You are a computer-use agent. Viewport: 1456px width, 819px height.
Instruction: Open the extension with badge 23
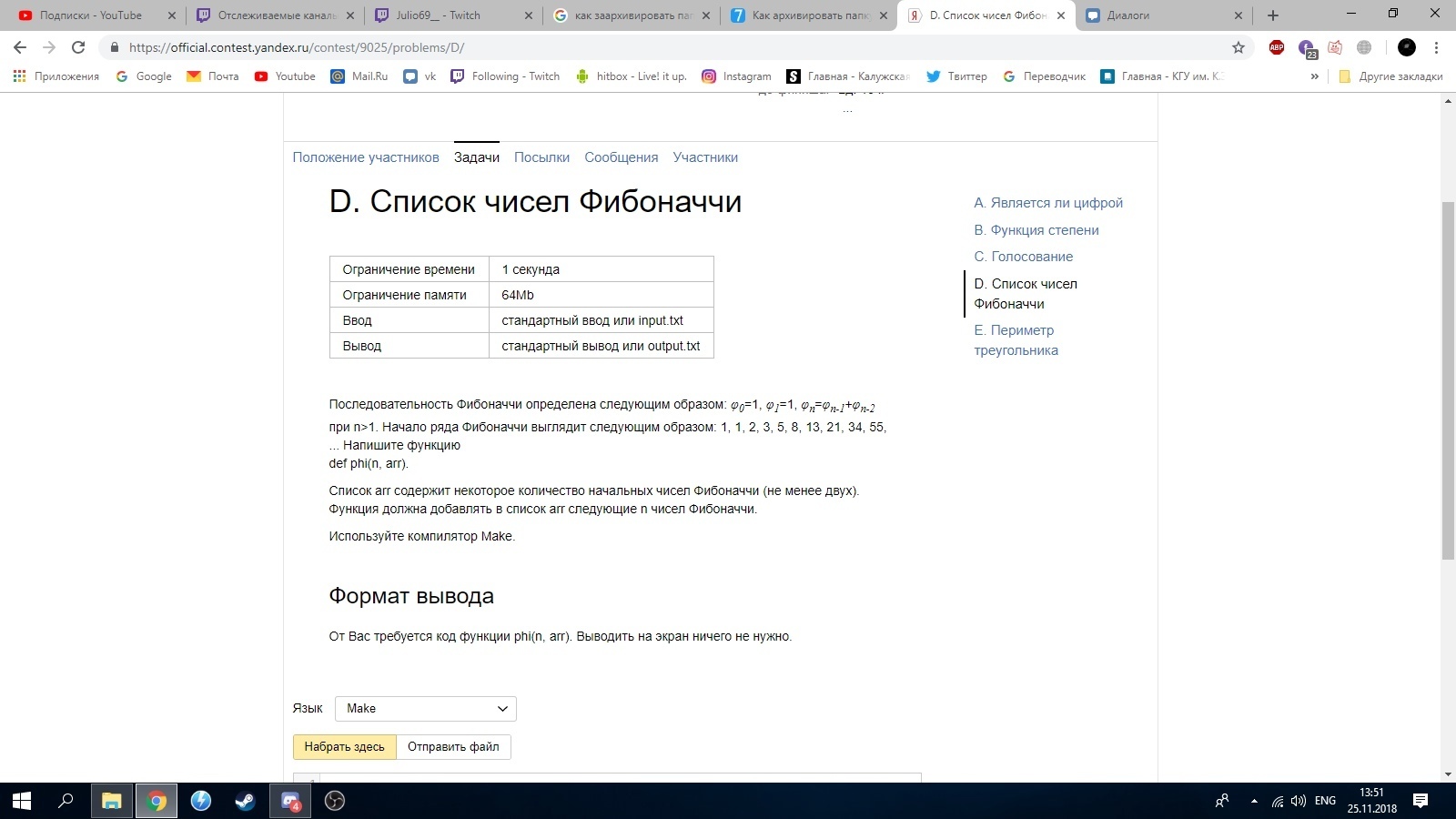[1307, 48]
